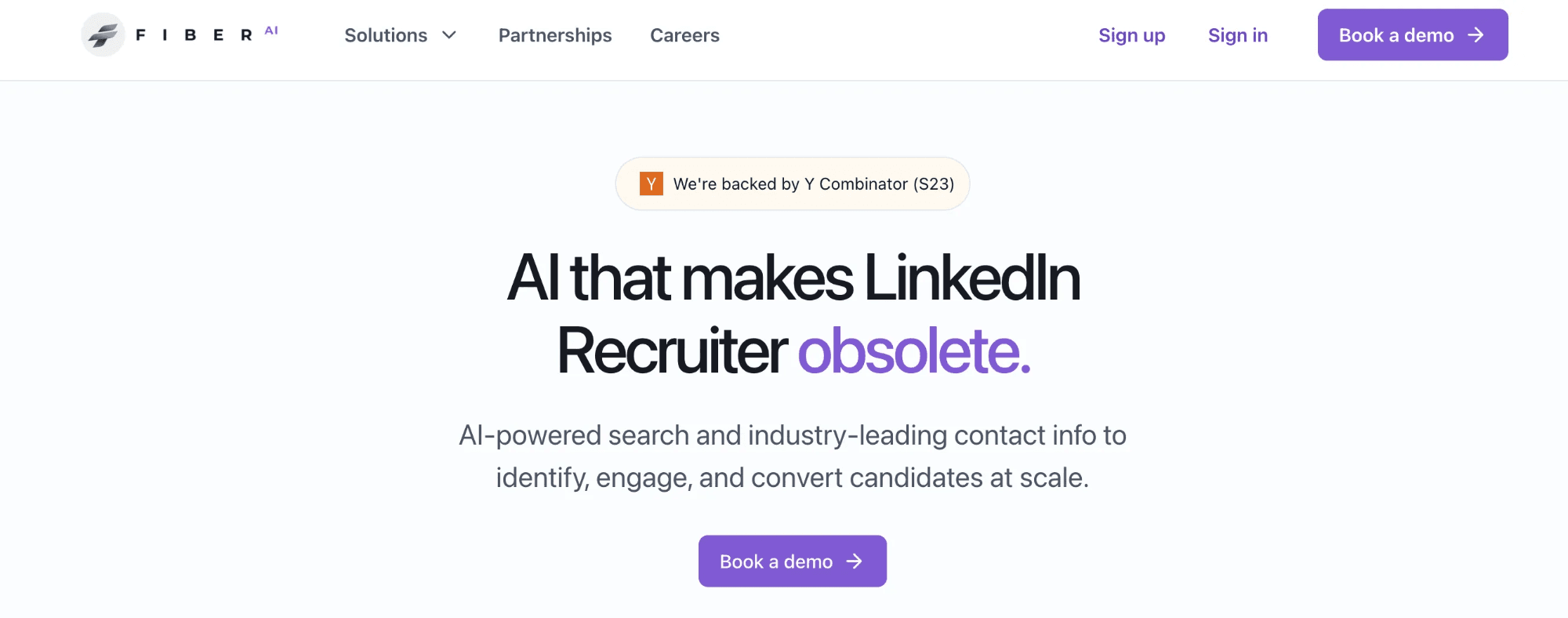Open the Partnerships page

(x=555, y=35)
